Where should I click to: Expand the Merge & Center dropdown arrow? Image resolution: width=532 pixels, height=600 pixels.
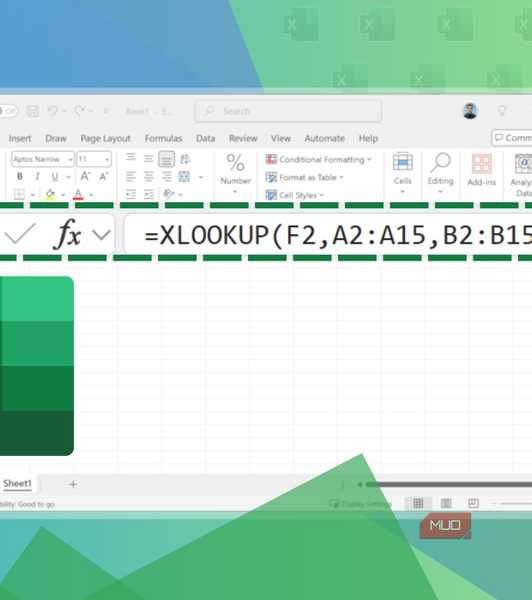tap(201, 177)
